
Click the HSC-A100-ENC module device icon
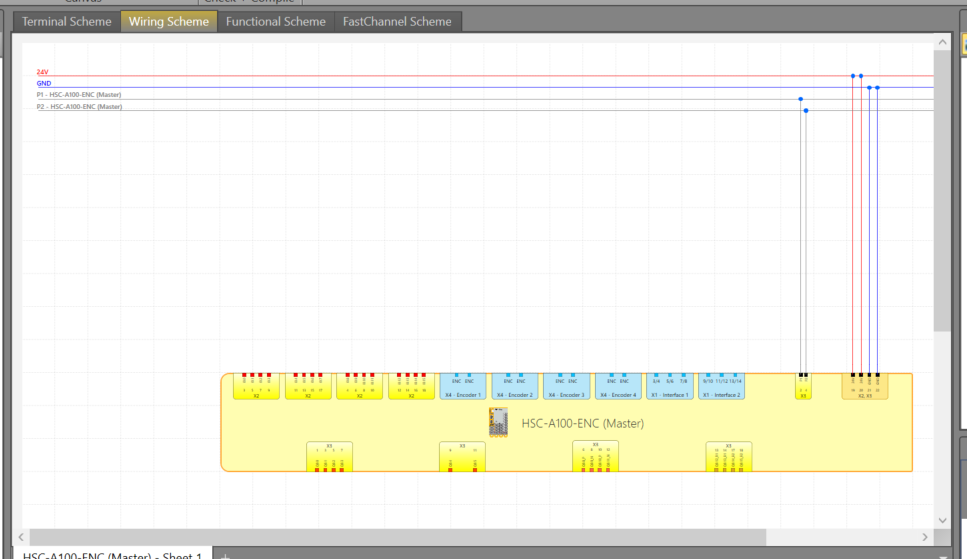click(498, 423)
